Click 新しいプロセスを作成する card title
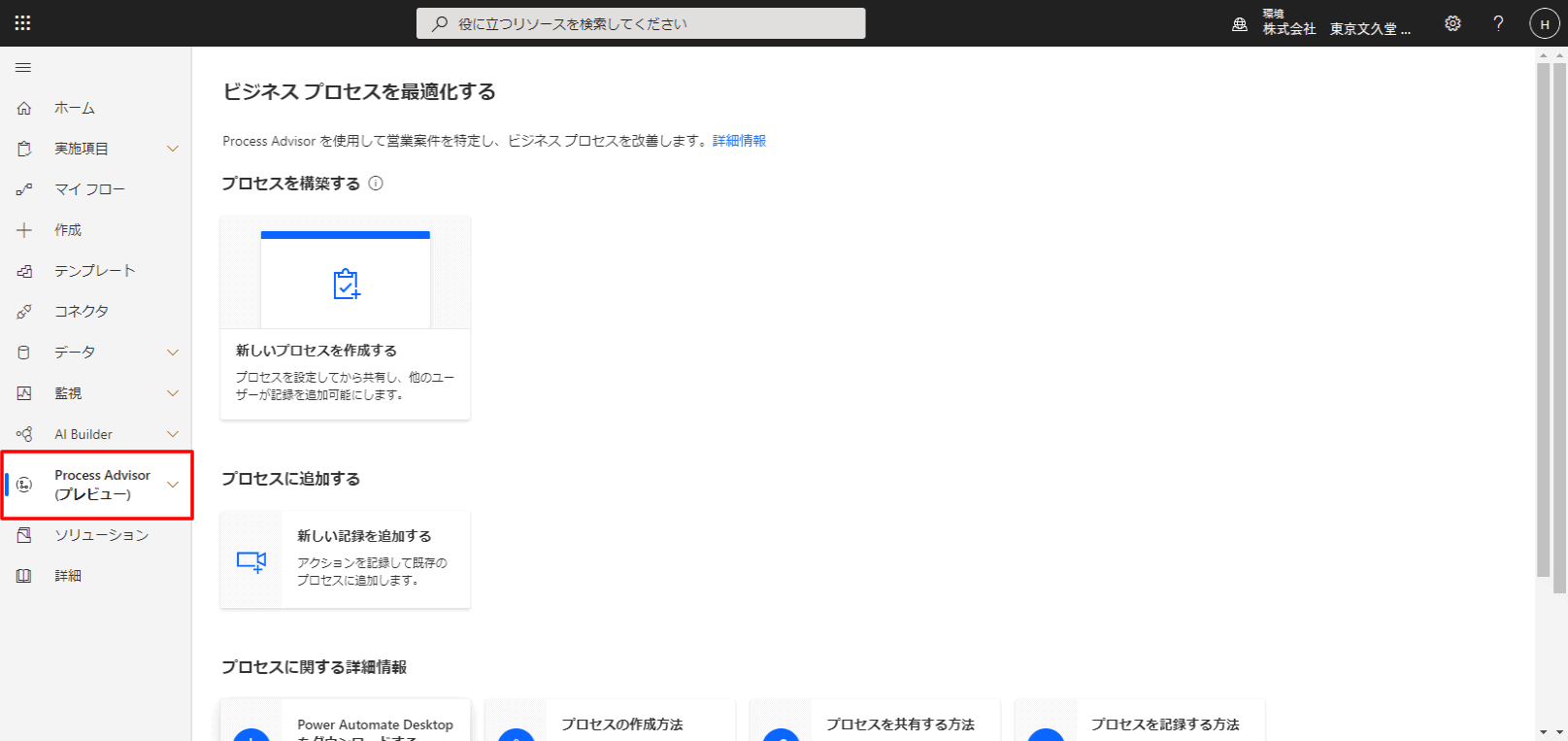Screen dimensions: 1568x741 [x=317, y=351]
